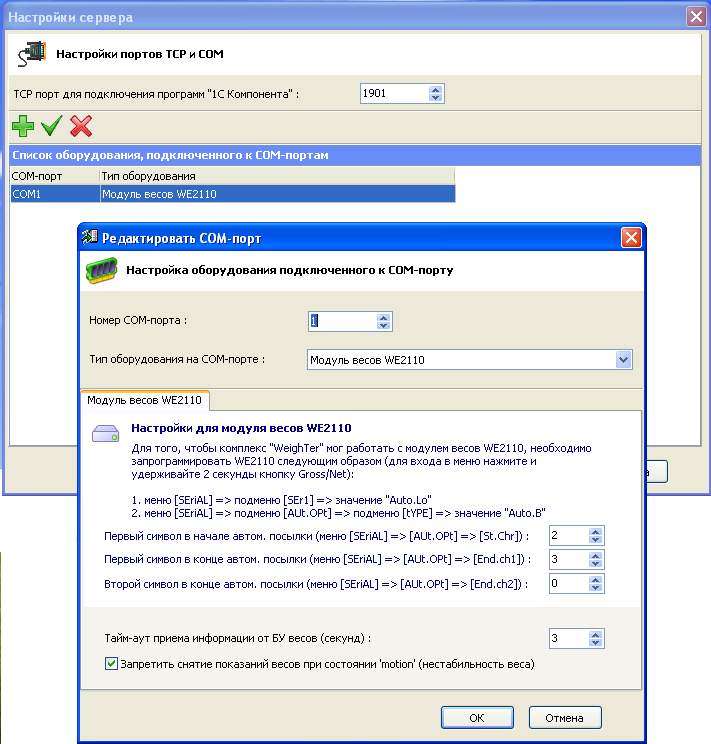Click the TCP and COM port settings header icon

[34, 53]
